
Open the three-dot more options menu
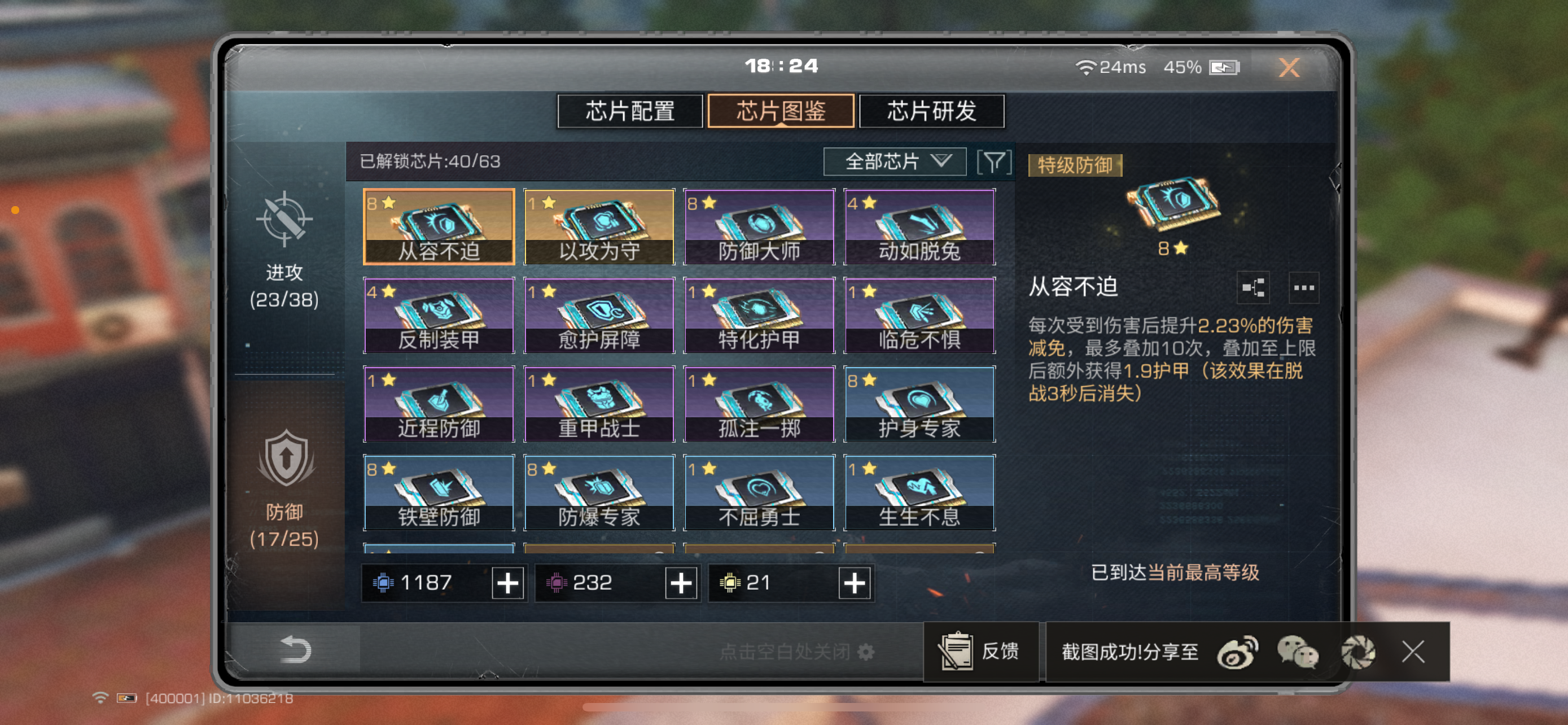point(1304,287)
